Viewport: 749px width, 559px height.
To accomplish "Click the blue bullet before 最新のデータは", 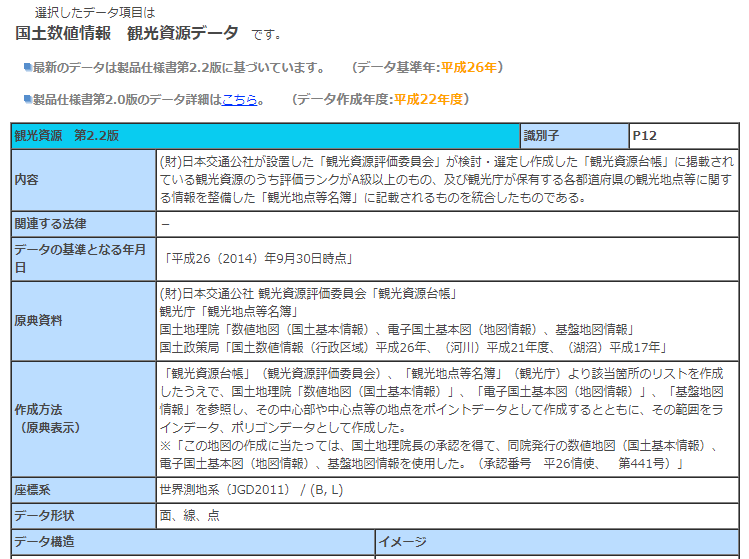I will coord(28,67).
